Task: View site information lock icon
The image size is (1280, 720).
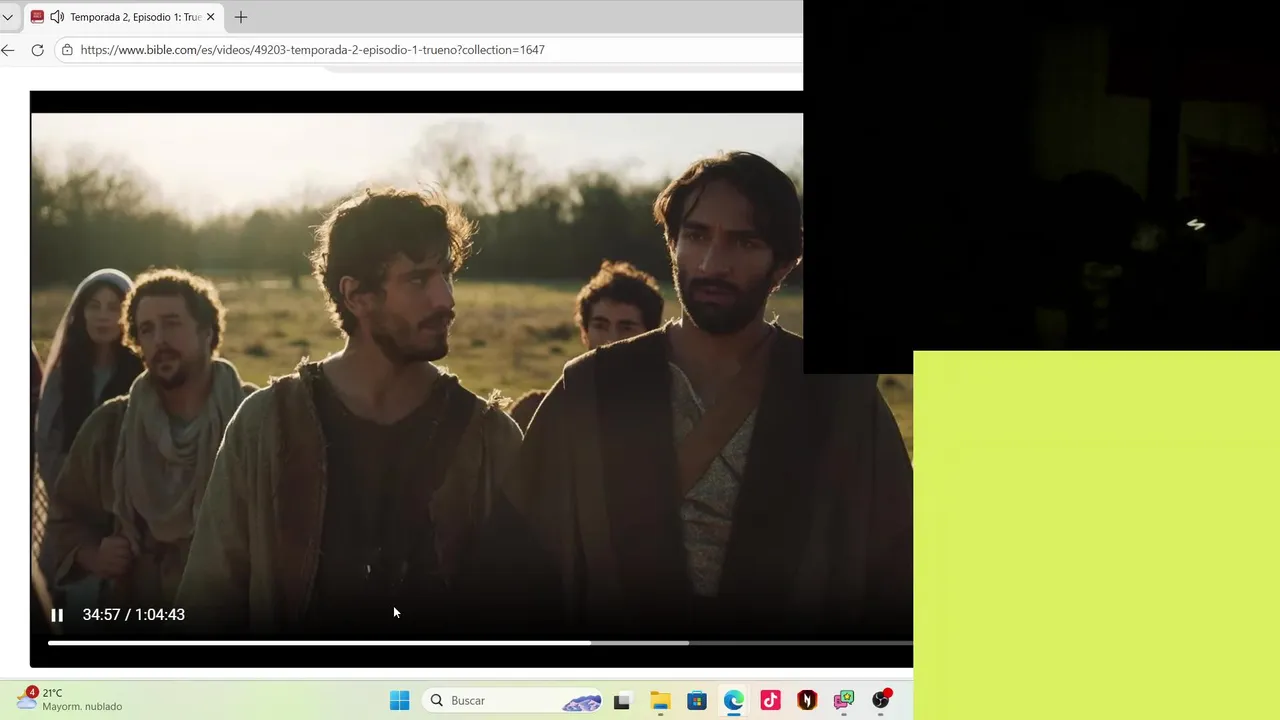Action: [x=67, y=50]
